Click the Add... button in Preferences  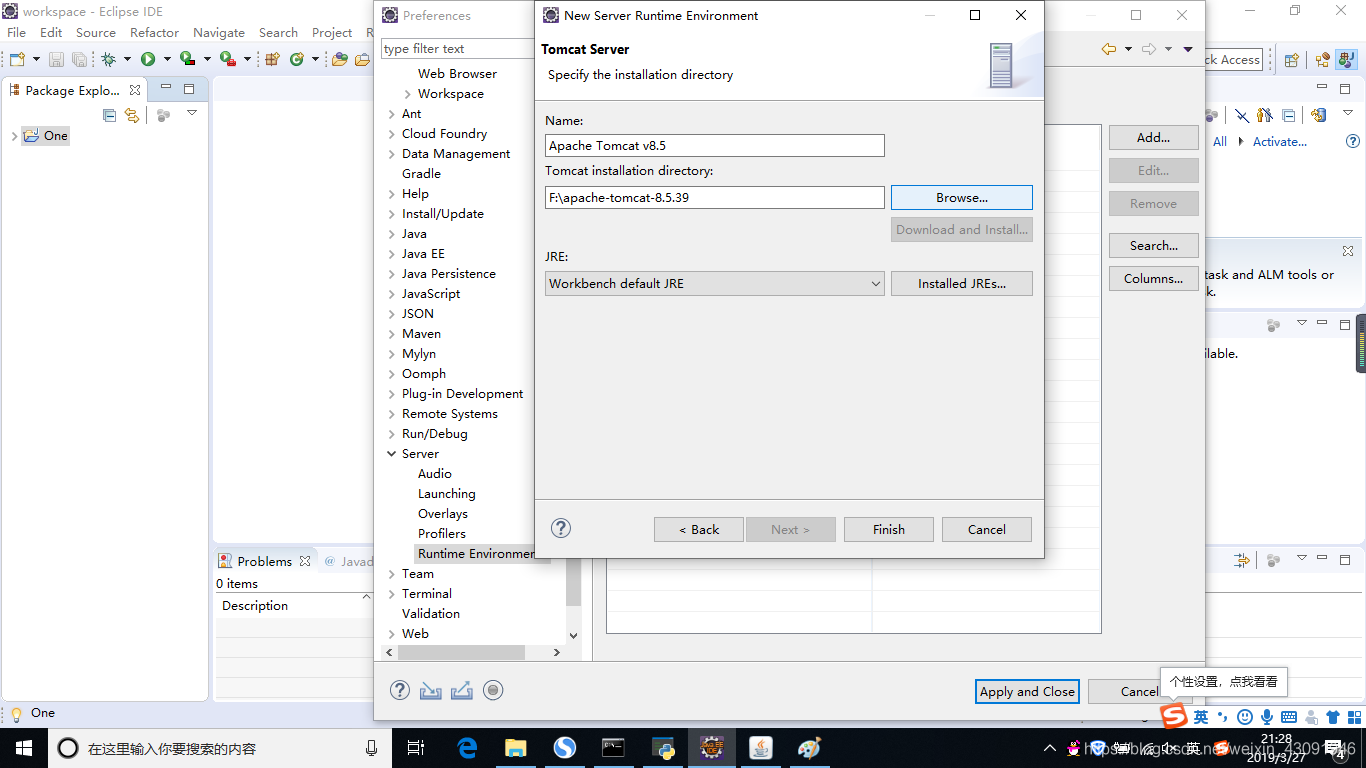click(1153, 137)
